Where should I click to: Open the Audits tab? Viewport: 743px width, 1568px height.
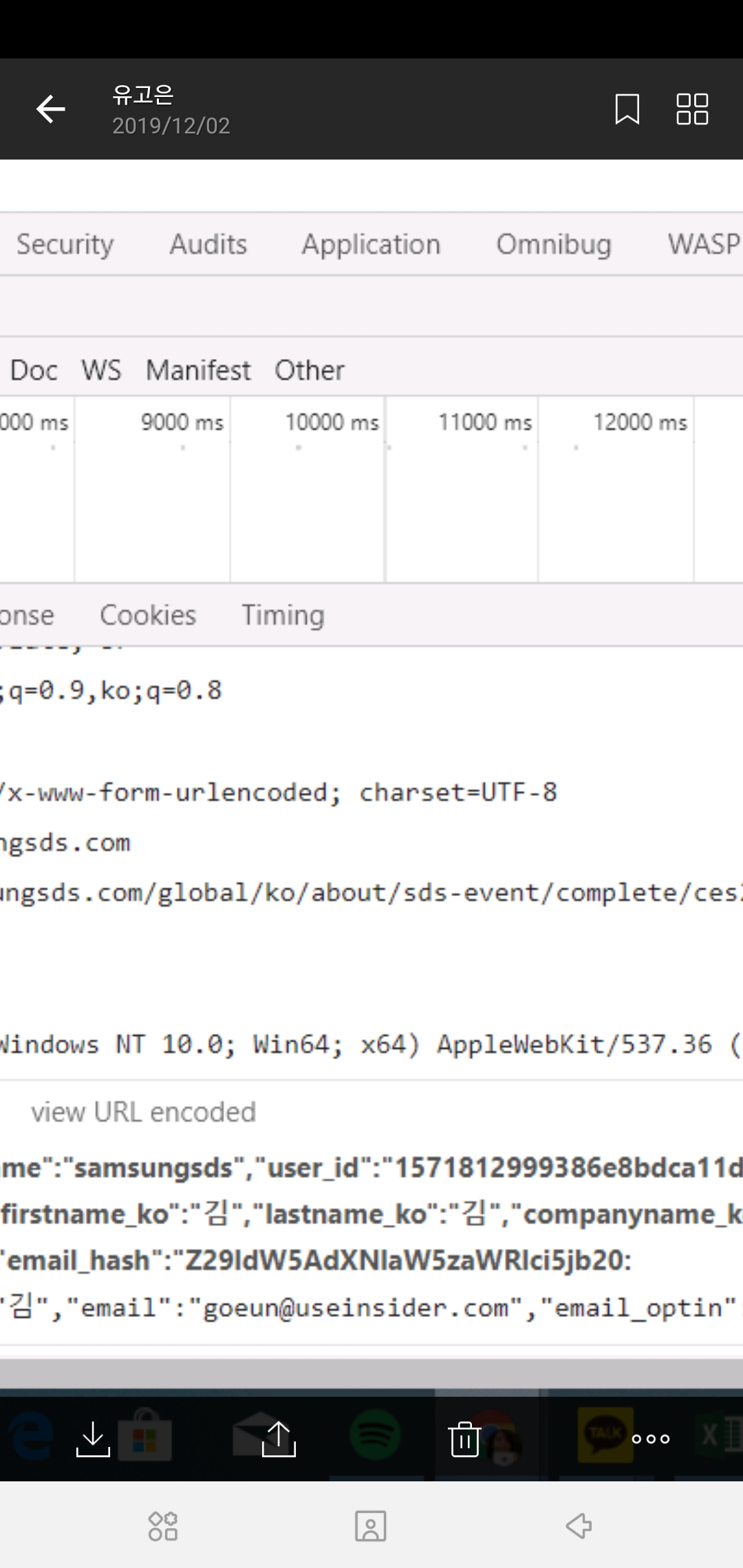[x=208, y=245]
